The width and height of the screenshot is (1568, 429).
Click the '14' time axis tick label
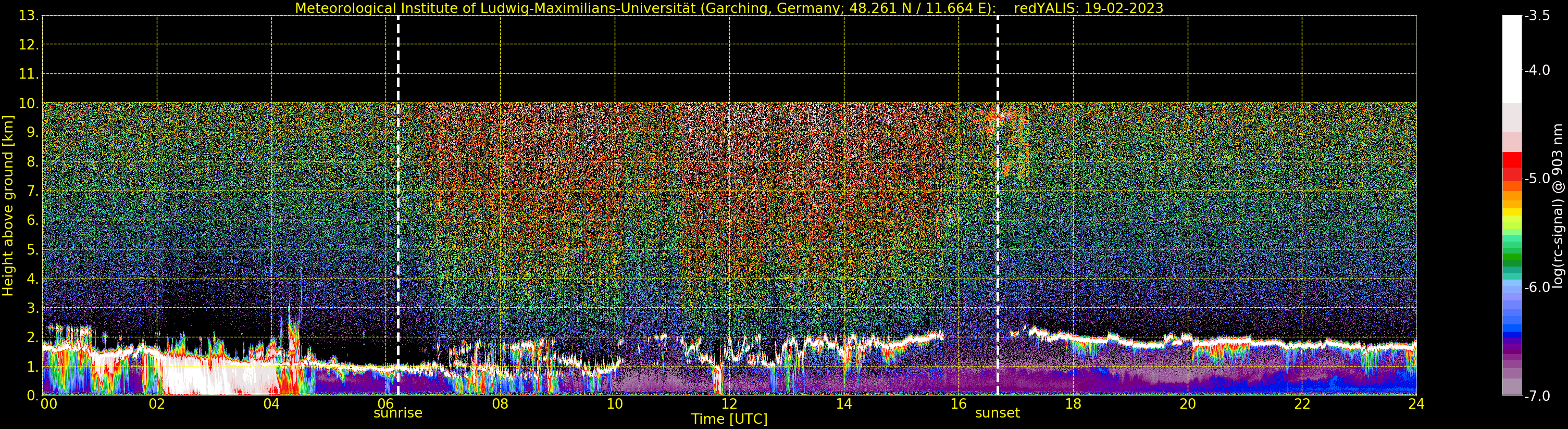click(844, 403)
